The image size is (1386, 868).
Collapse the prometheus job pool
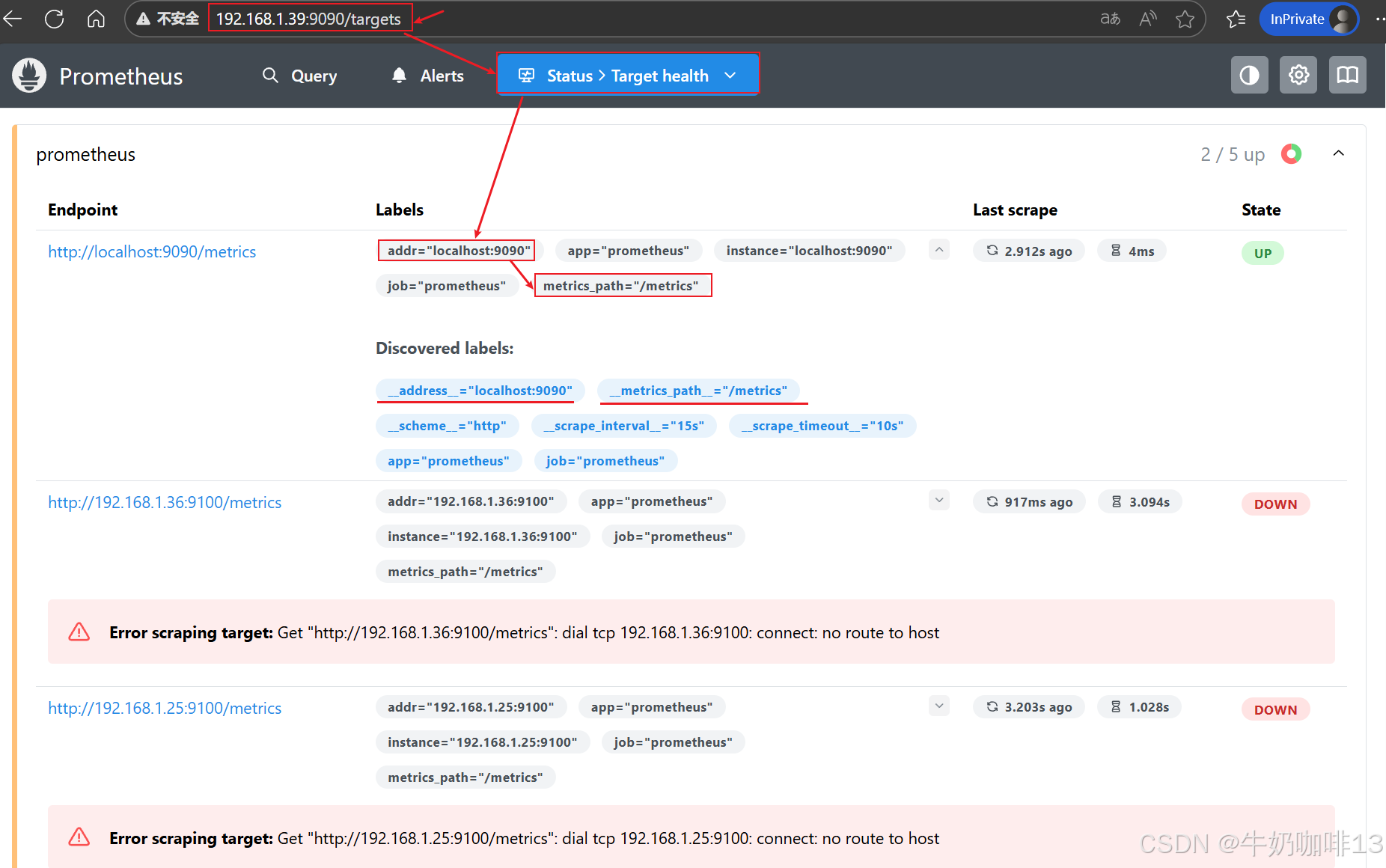tap(1338, 153)
